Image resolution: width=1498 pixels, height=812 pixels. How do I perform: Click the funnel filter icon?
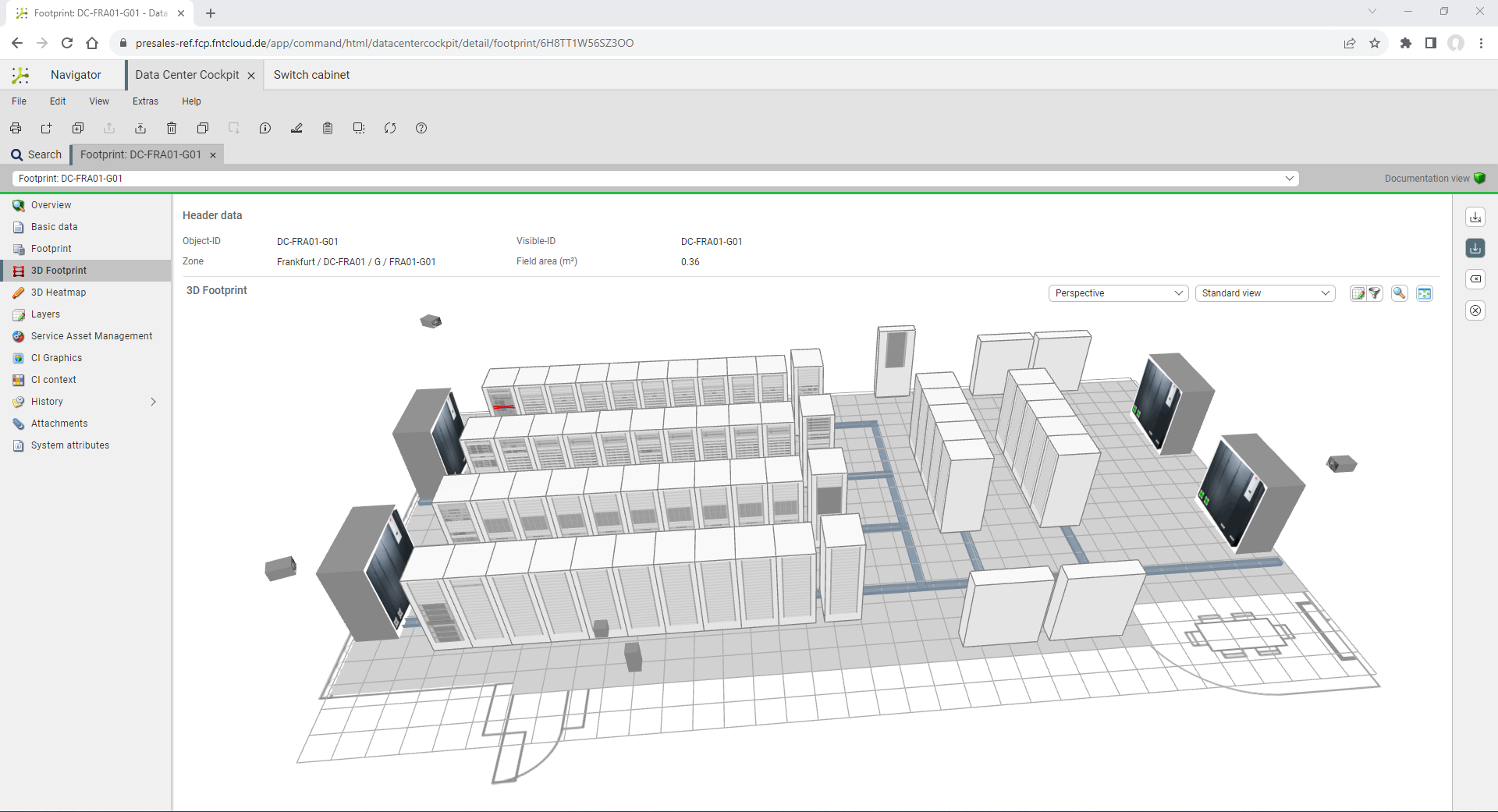pos(1375,293)
